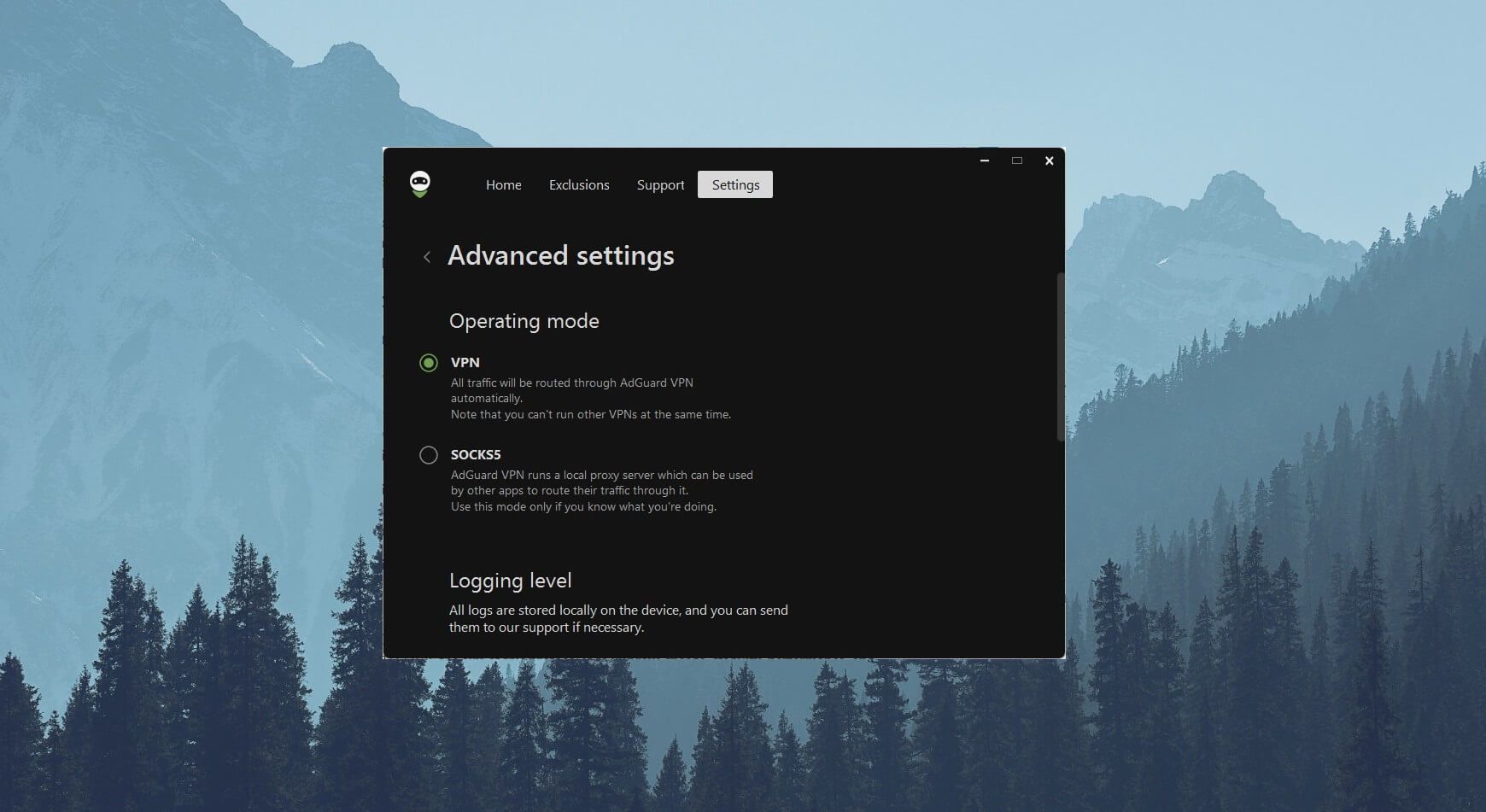
Task: Click the bold SOCKS5 option label
Action: pos(476,454)
